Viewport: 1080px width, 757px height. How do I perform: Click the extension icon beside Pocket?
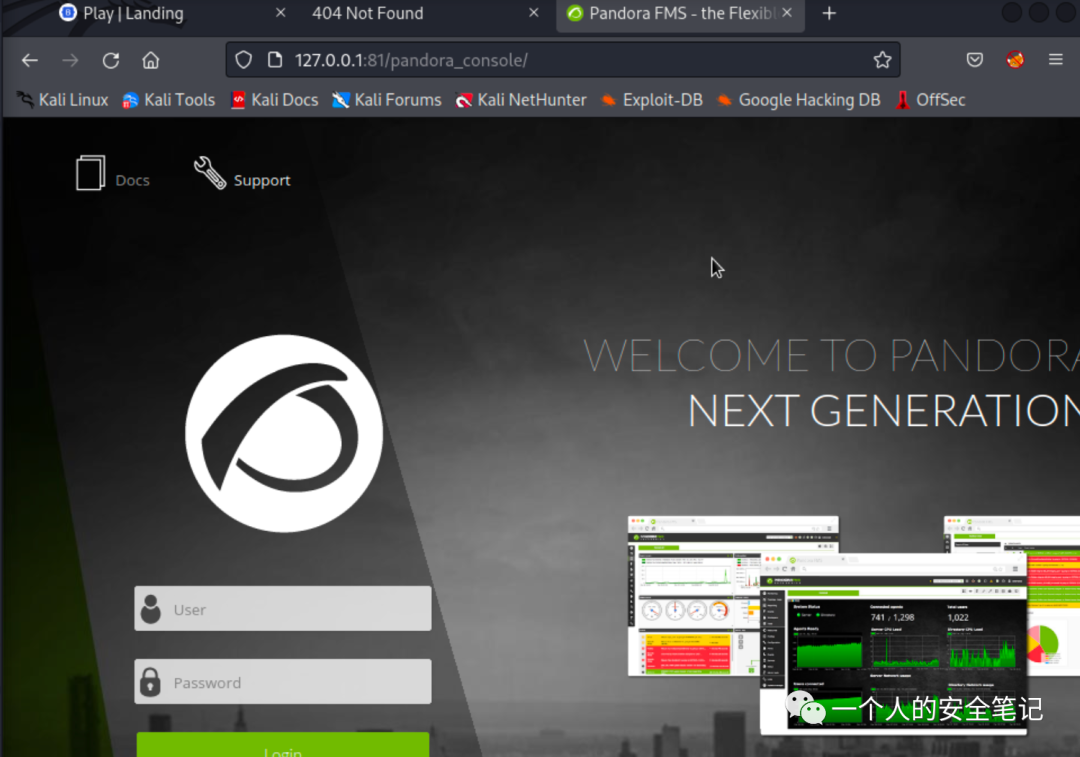1015,61
